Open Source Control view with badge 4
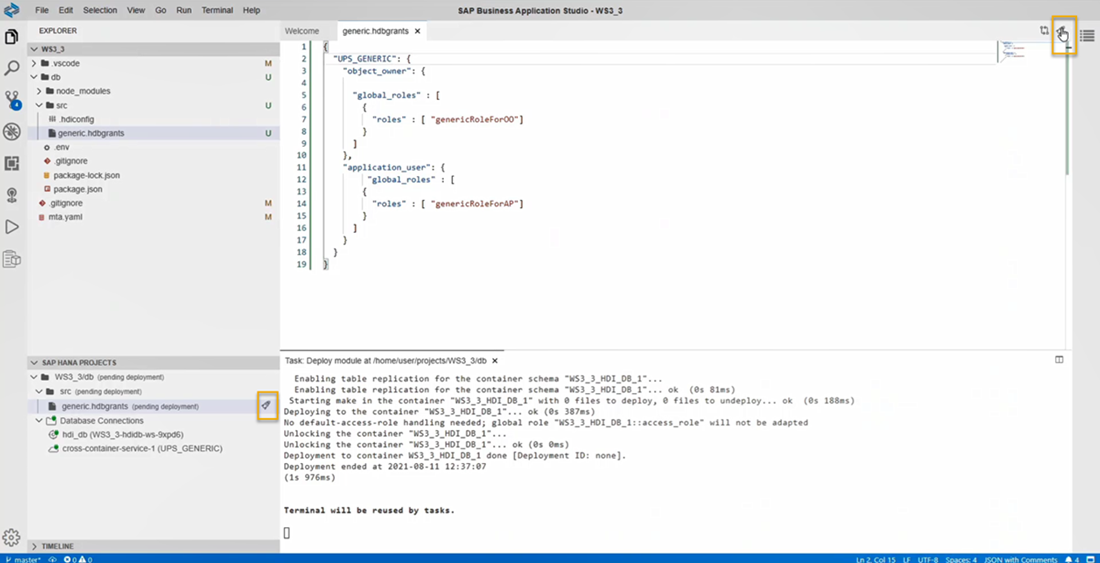Viewport: 1100px width, 563px height. (12, 99)
